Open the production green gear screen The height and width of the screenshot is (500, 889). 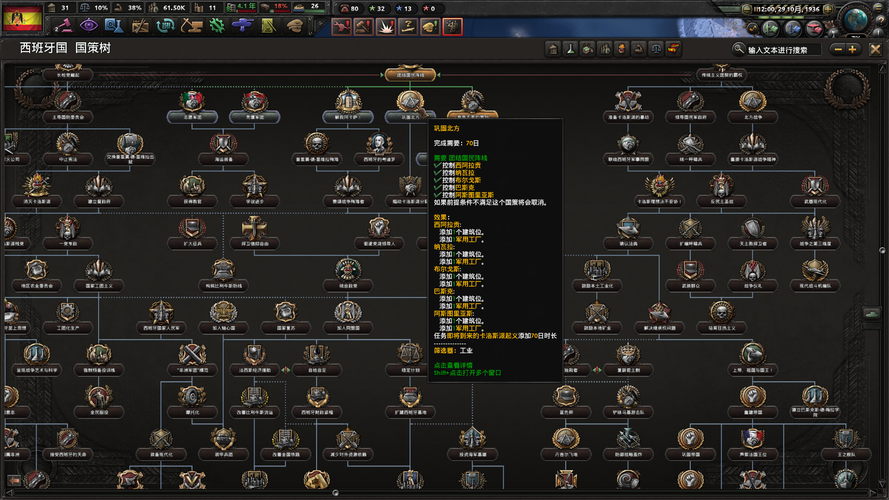click(217, 26)
